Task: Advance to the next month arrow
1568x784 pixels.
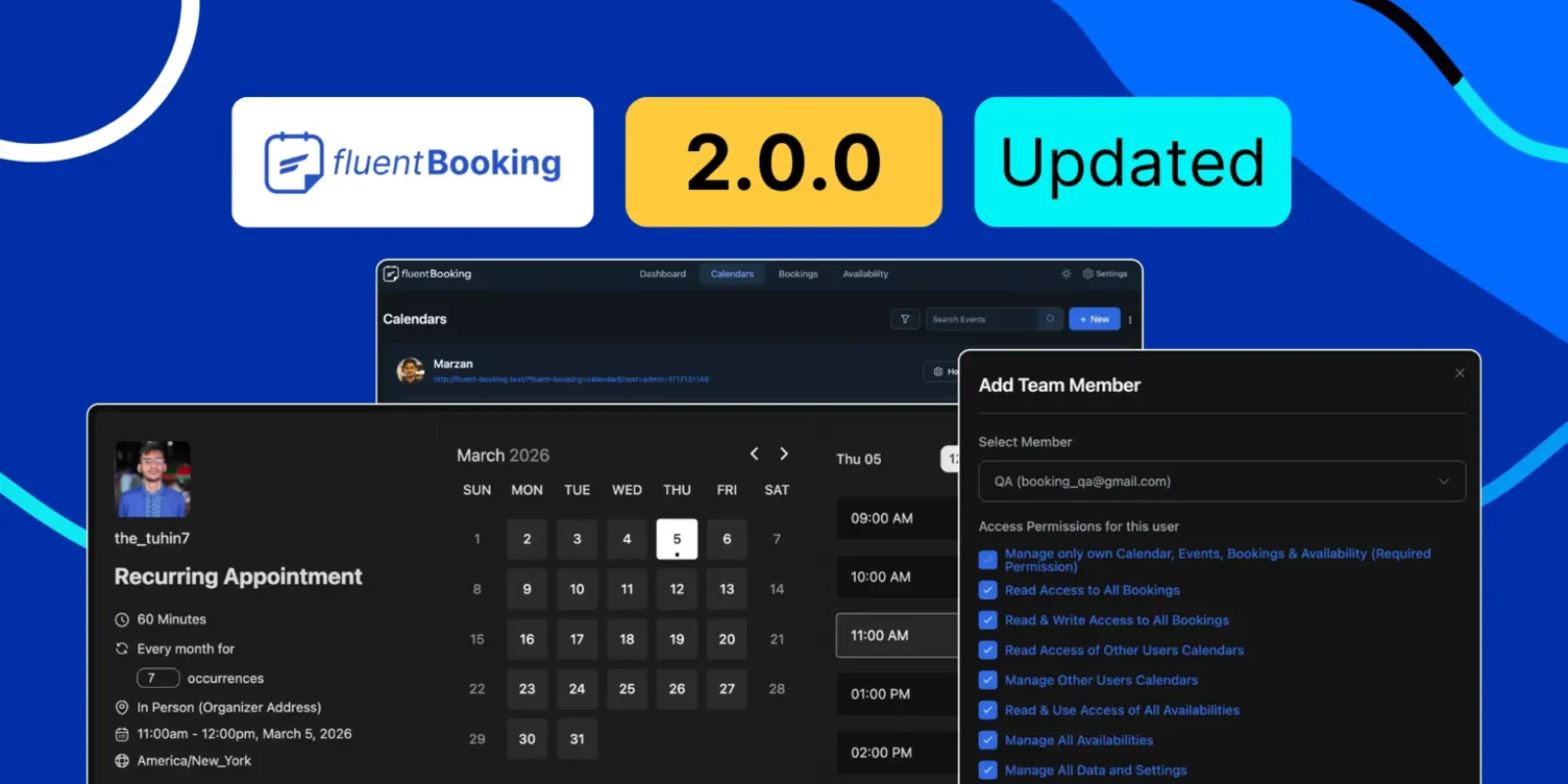Action: coord(784,454)
